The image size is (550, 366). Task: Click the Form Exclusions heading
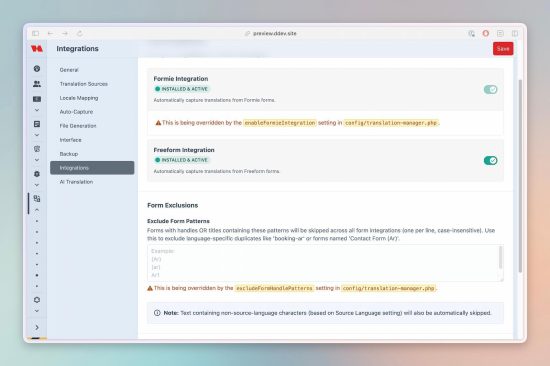(x=173, y=205)
